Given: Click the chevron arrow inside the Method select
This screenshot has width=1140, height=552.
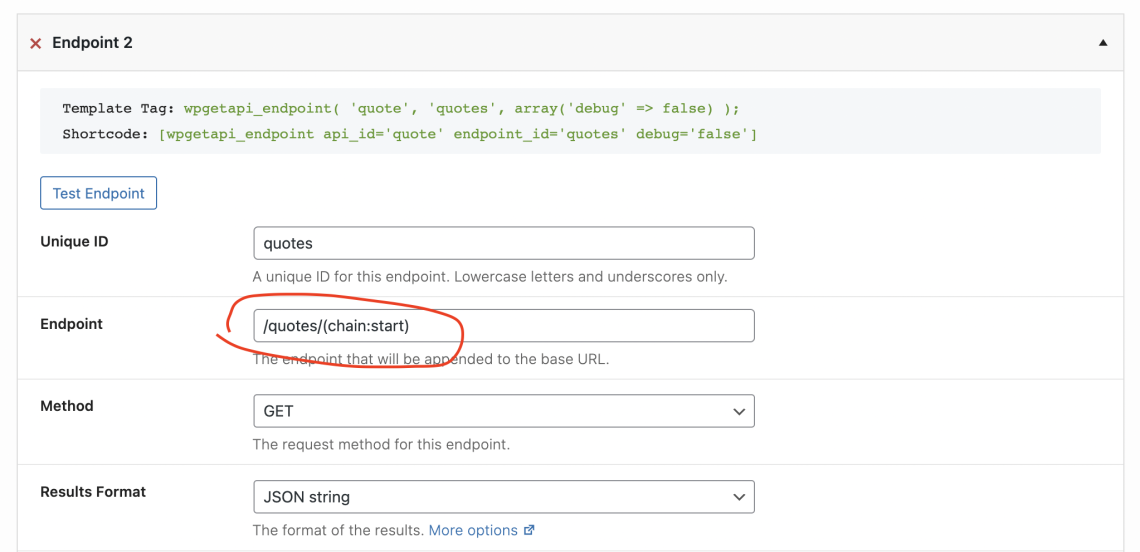Looking at the screenshot, I should point(739,412).
